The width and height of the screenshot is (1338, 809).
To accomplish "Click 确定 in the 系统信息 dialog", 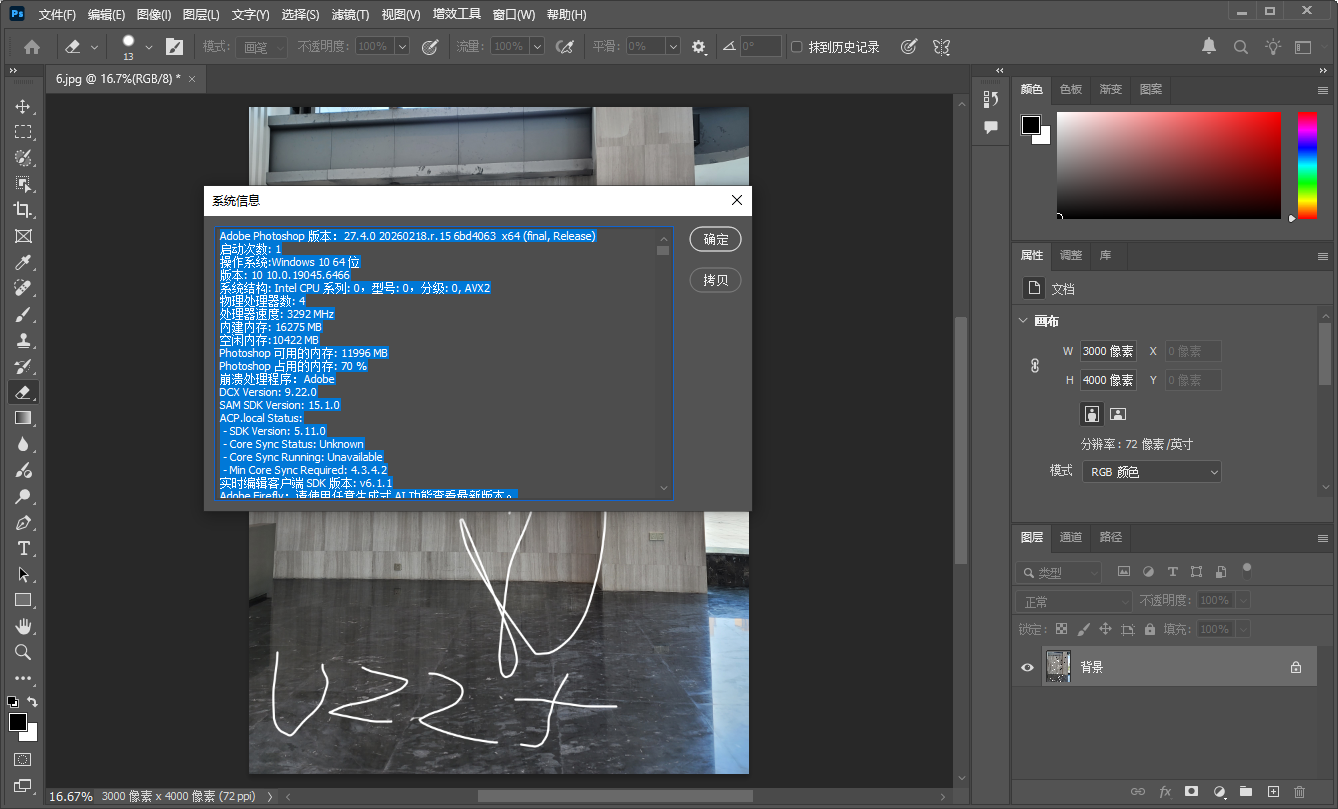I will [x=713, y=239].
